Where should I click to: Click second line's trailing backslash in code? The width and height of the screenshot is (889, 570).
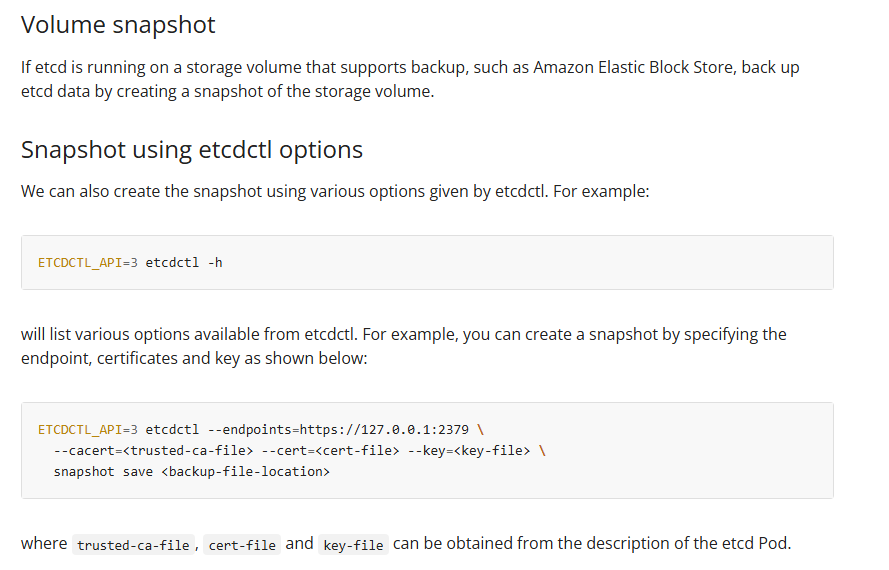(x=542, y=451)
